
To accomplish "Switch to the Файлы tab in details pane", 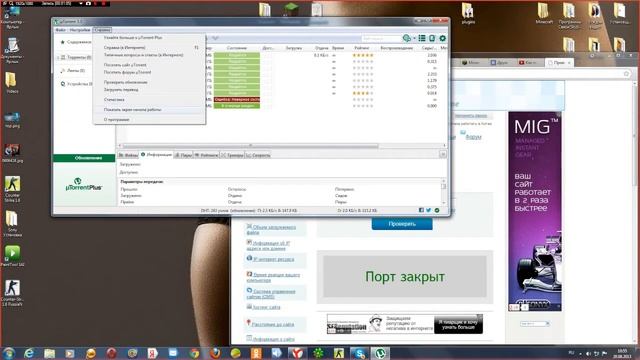I will point(128,155).
